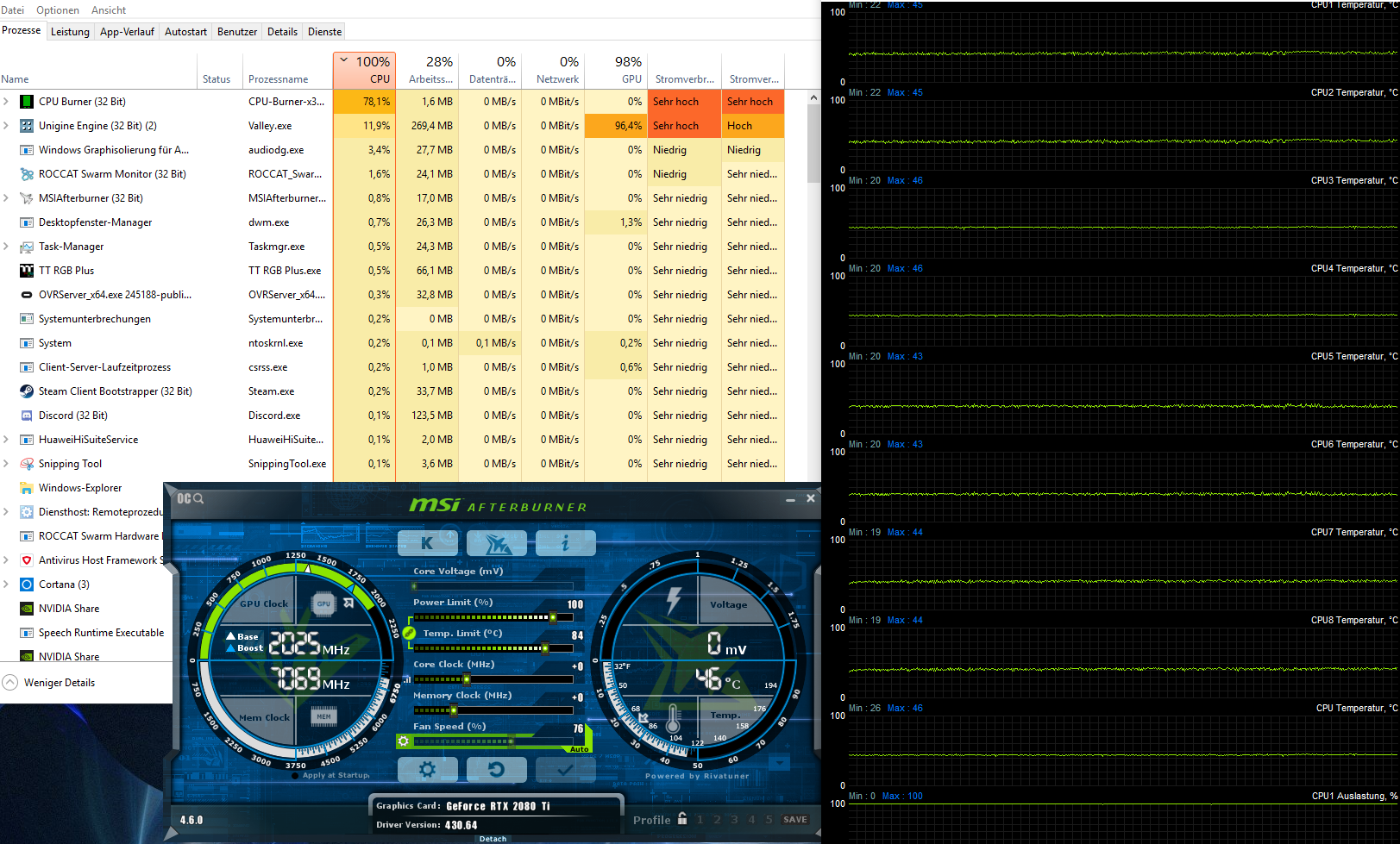This screenshot has height=844, width=1400.
Task: Click the SAVE profile button in Afterburner
Action: tap(795, 820)
